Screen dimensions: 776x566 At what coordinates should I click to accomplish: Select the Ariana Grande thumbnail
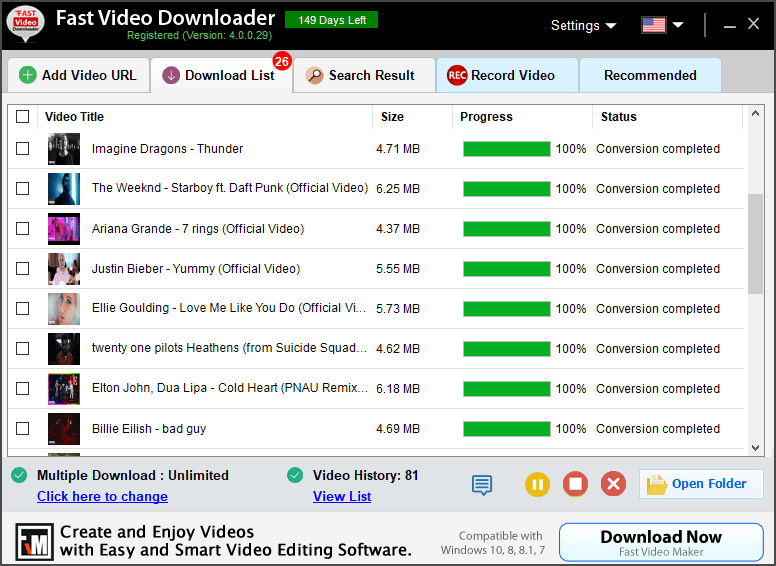(x=64, y=229)
